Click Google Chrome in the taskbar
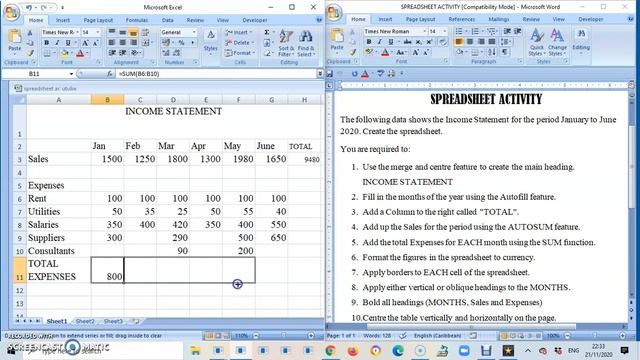 coord(331,350)
